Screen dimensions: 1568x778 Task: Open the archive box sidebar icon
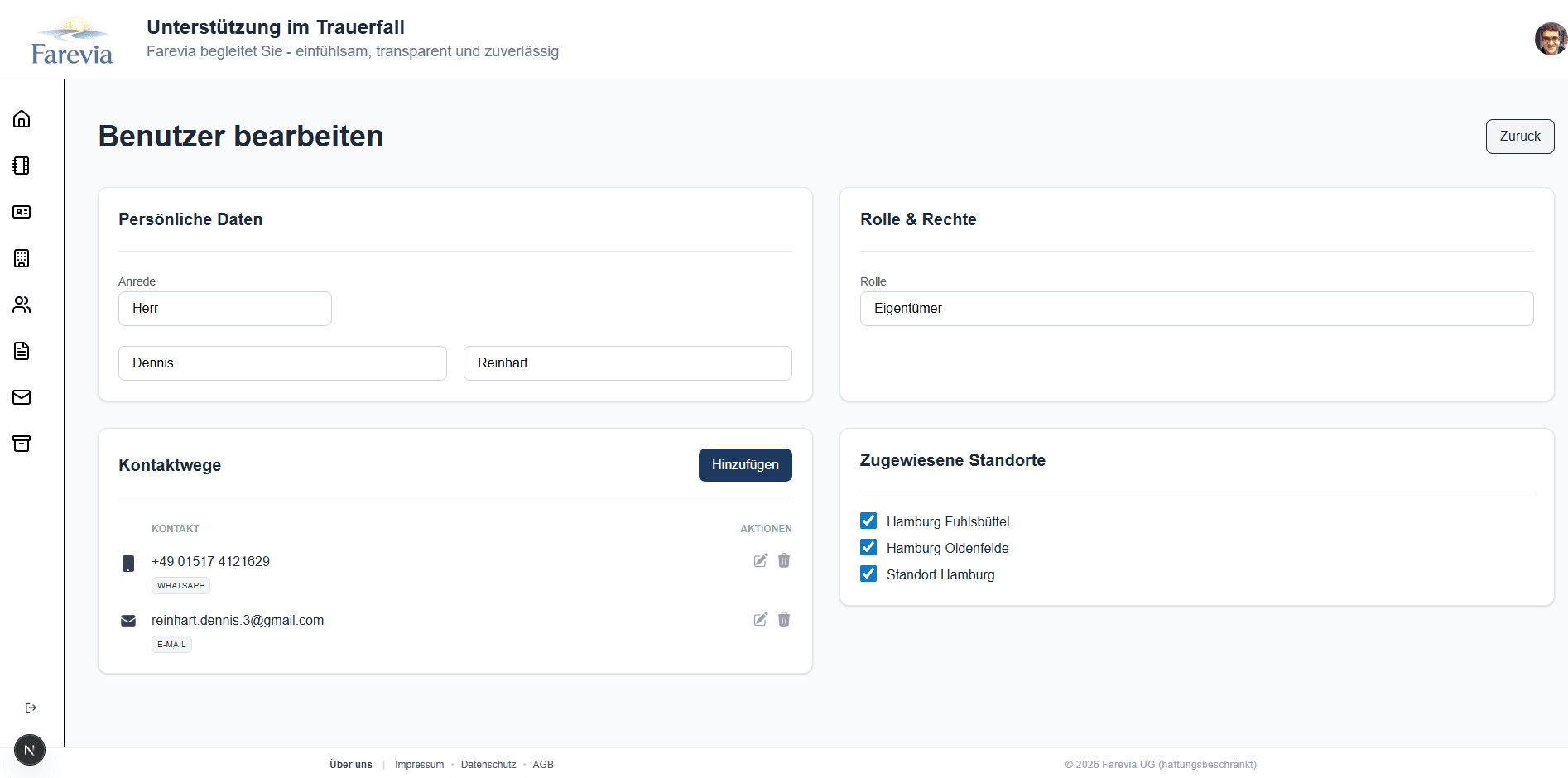click(x=22, y=444)
